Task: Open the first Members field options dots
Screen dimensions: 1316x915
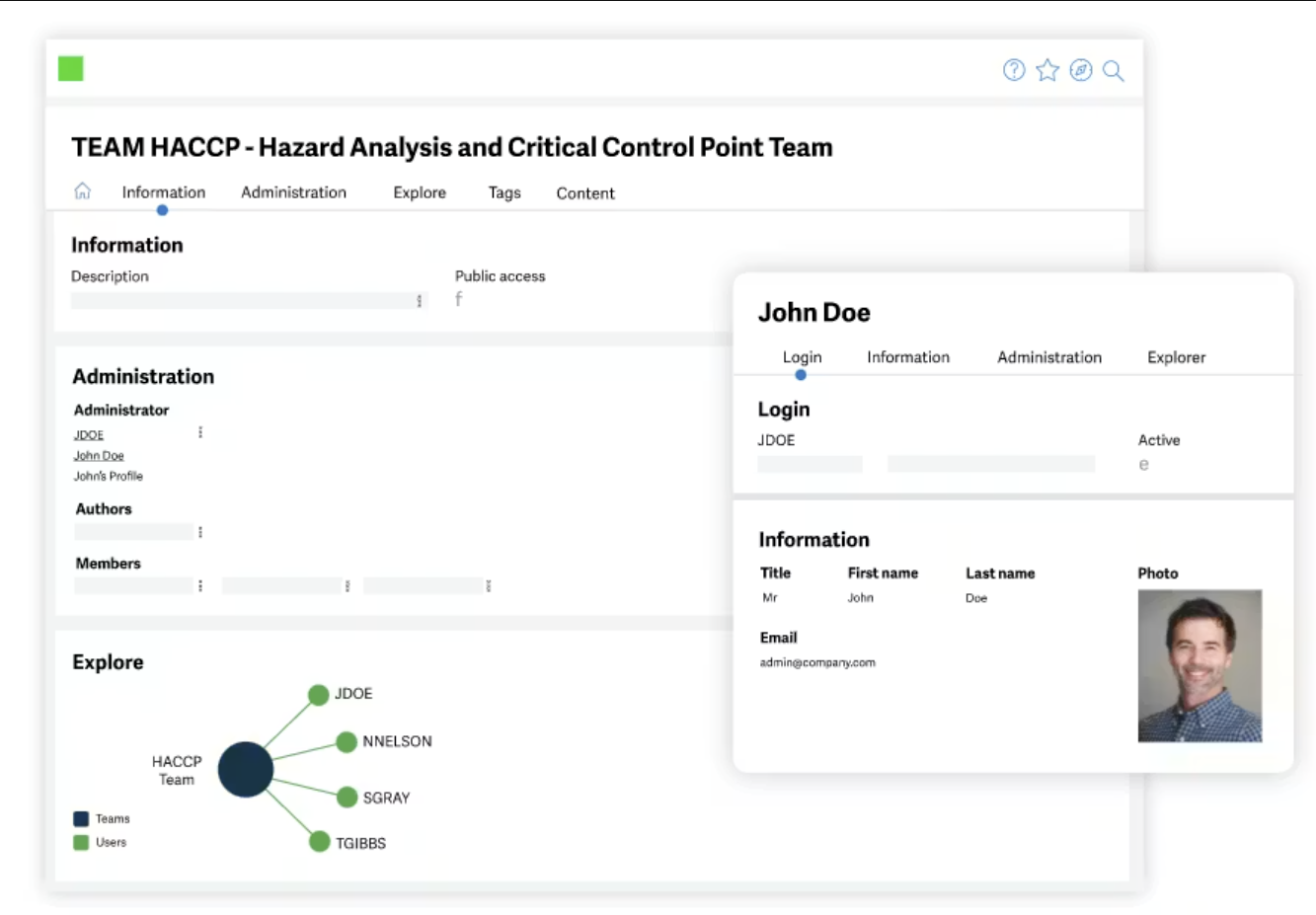Action: pyautogui.click(x=200, y=586)
